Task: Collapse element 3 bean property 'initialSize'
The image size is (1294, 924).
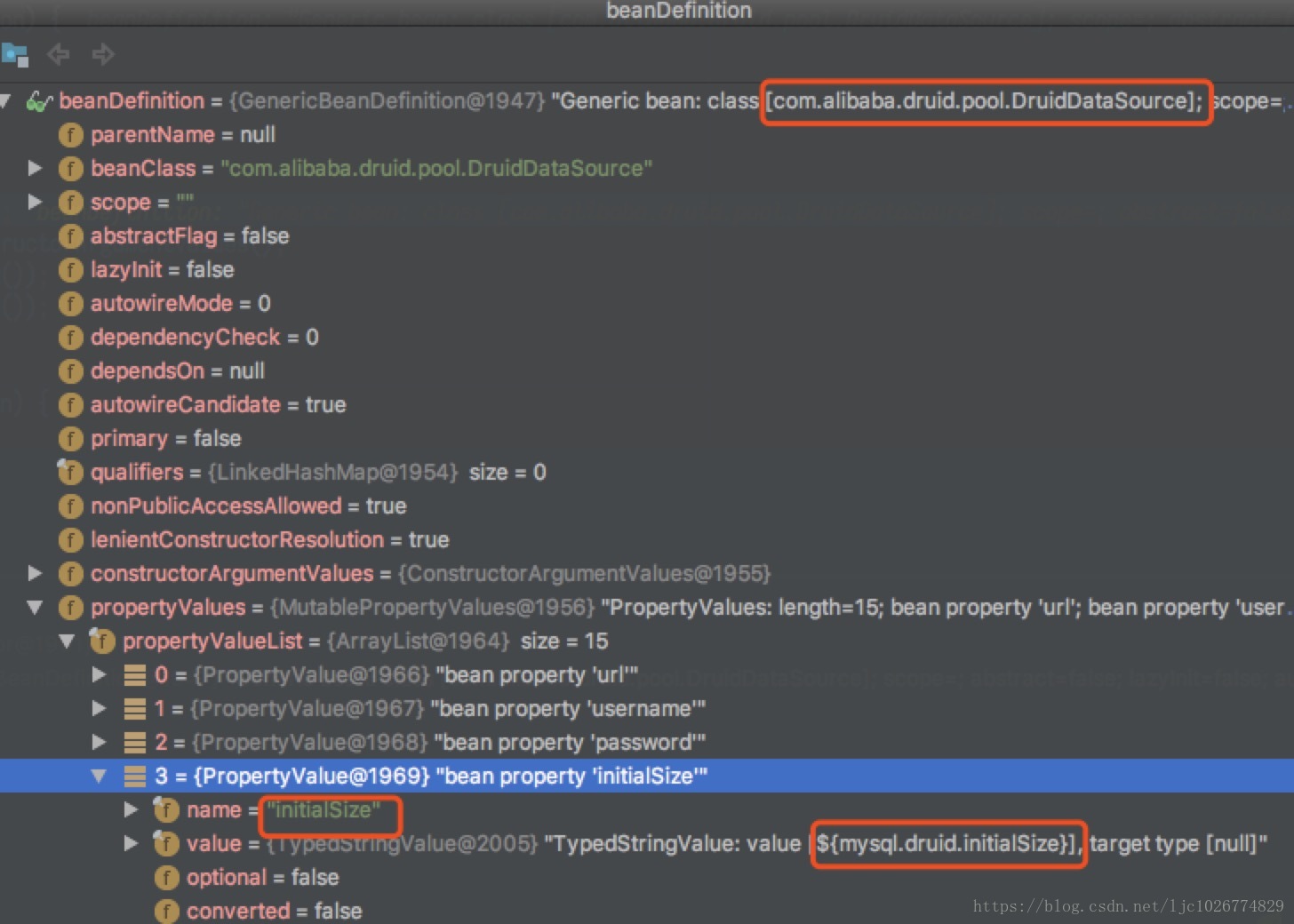Action: click(99, 777)
